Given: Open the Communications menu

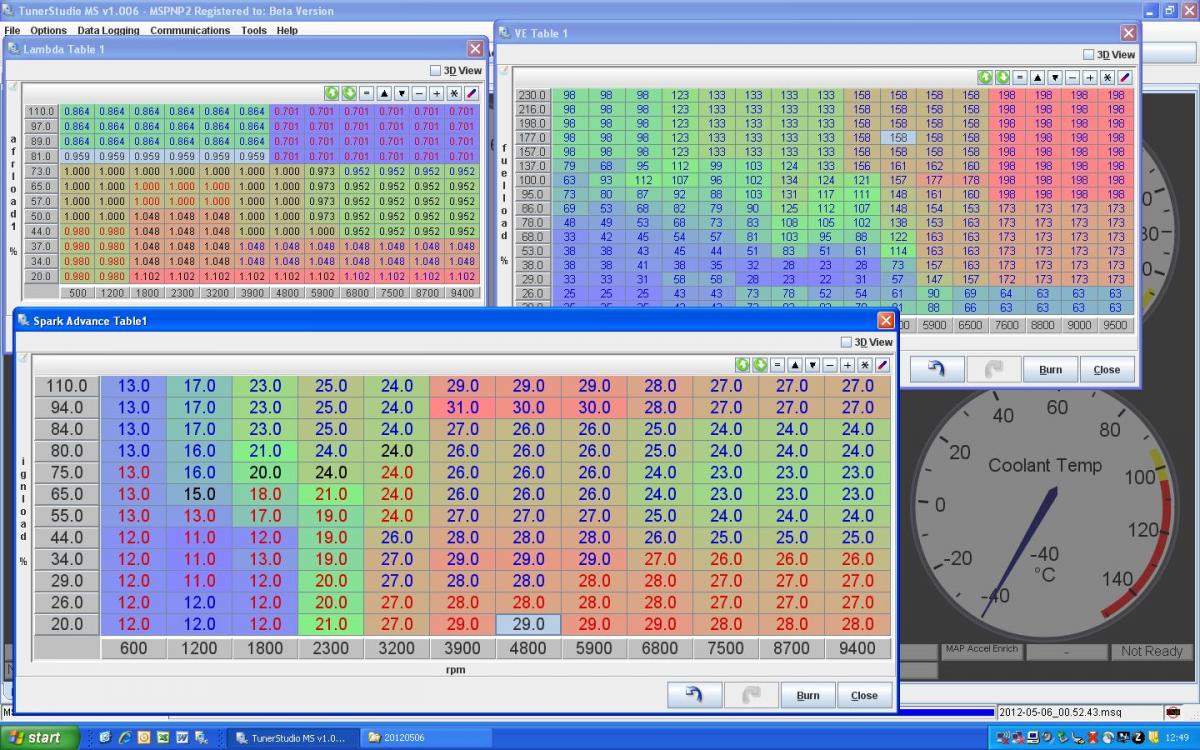Looking at the screenshot, I should (x=190, y=31).
